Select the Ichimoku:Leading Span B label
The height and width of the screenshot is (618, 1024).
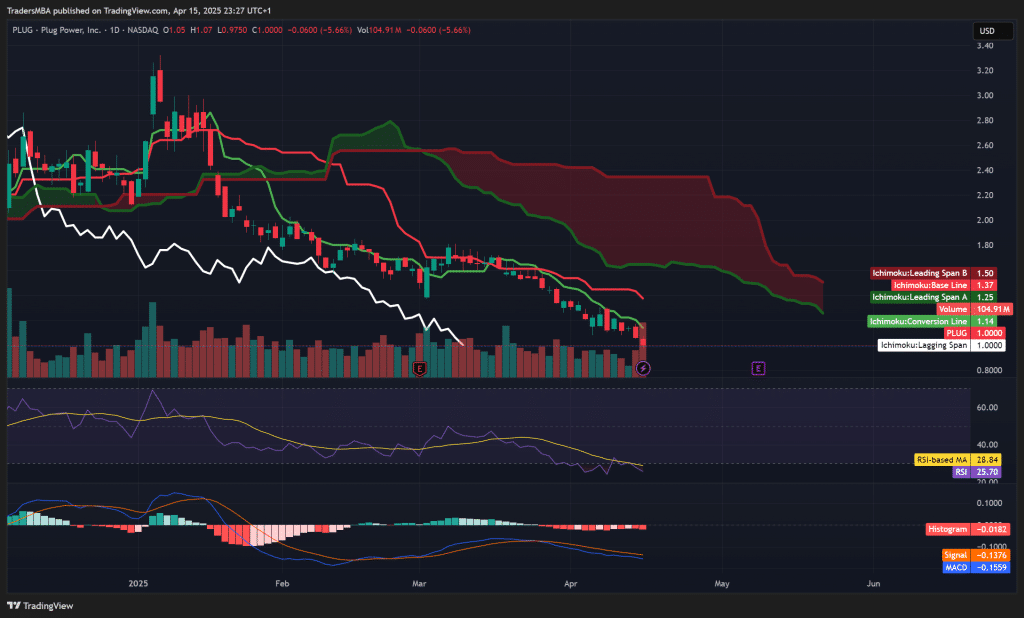pos(920,273)
